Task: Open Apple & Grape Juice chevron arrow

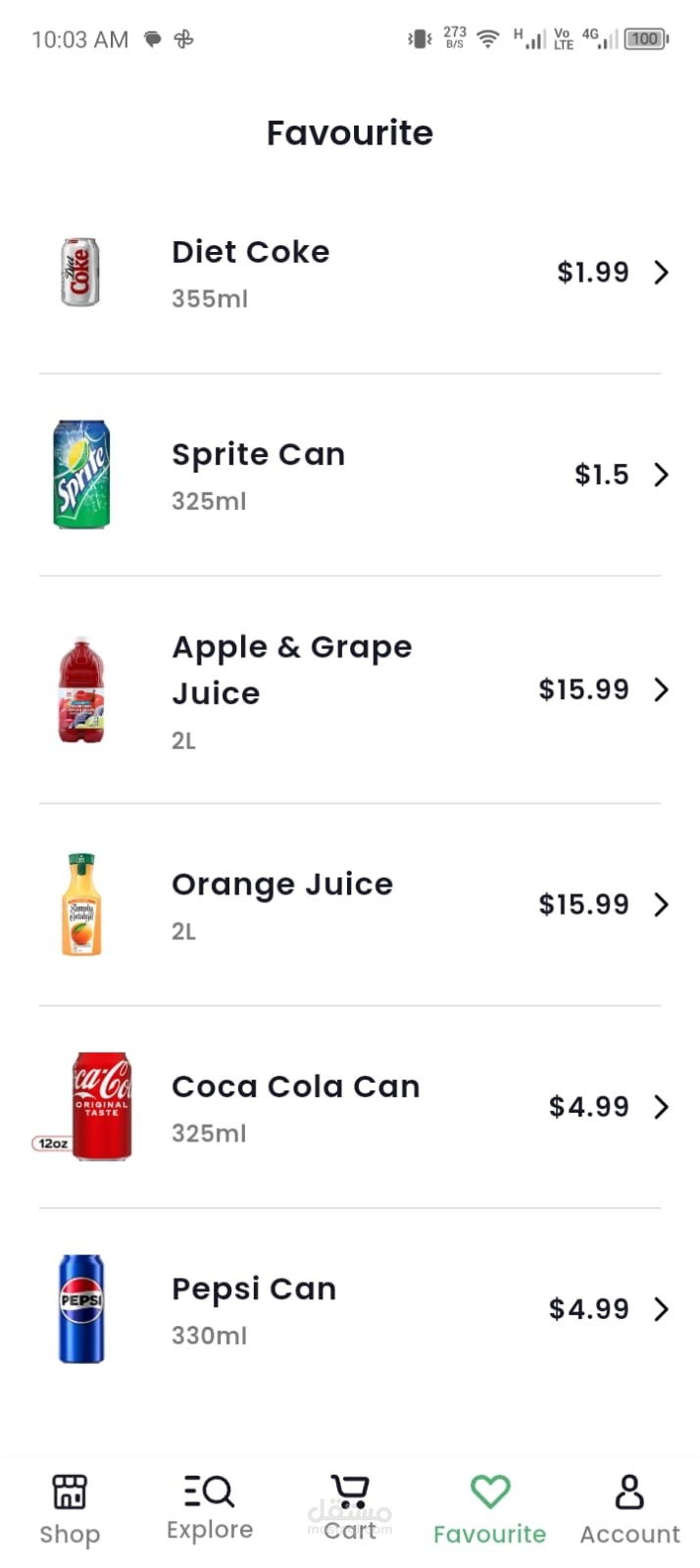Action: [x=662, y=689]
